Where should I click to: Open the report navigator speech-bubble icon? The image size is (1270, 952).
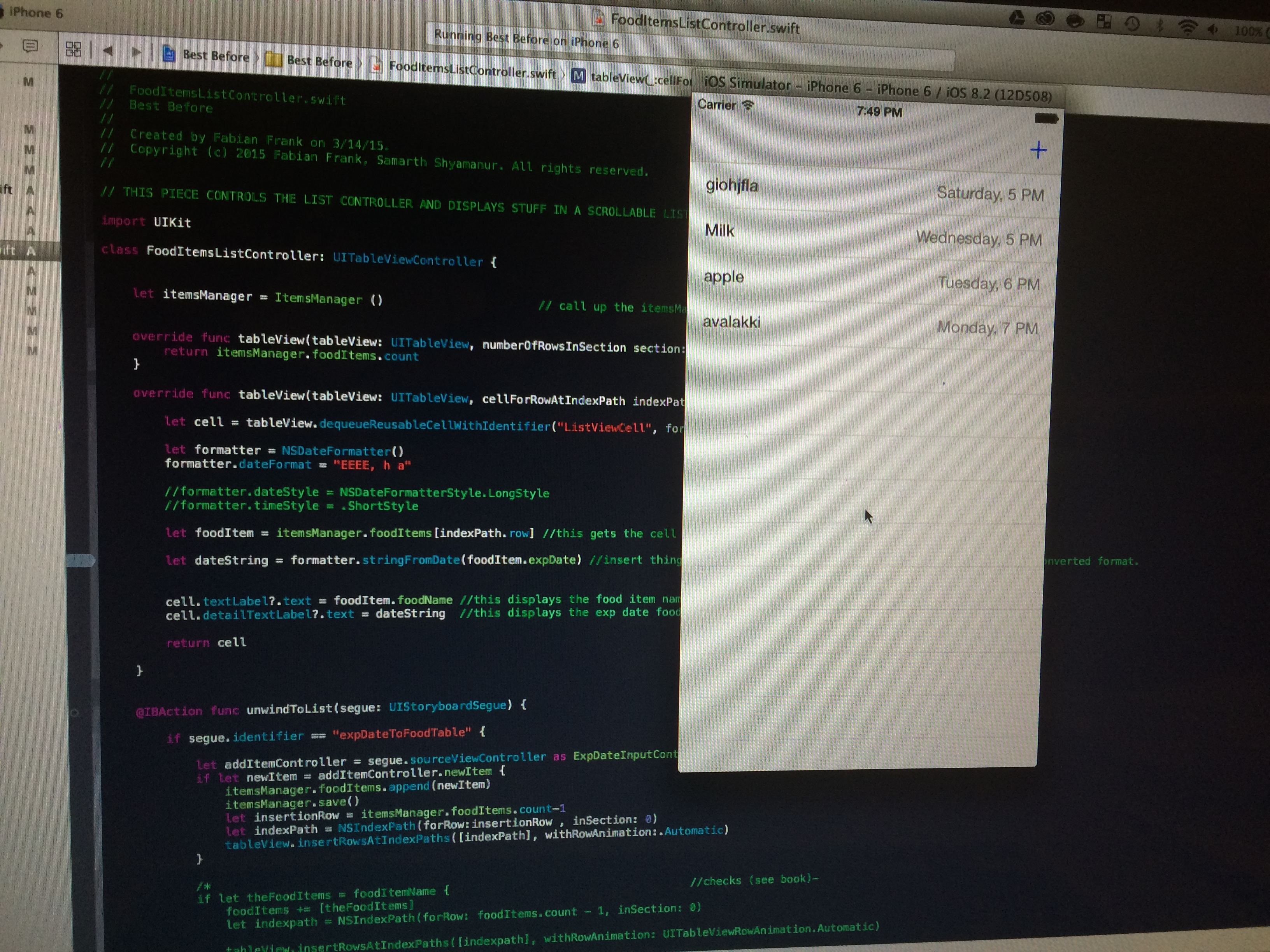(30, 45)
